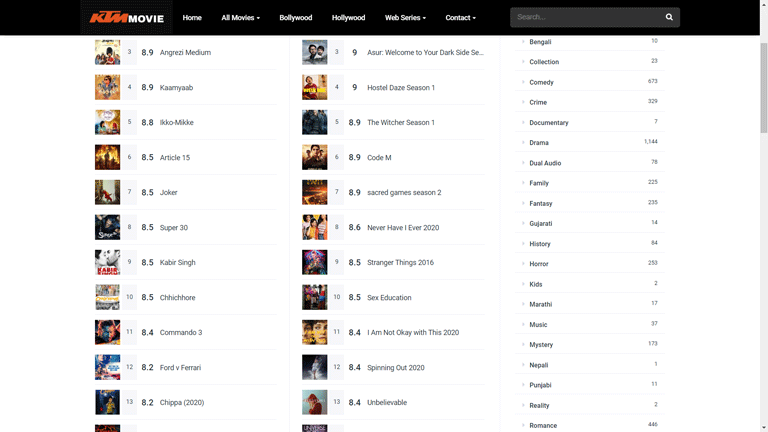768x432 pixels.
Task: Open the Fantasy genre category
Action: coord(541,203)
